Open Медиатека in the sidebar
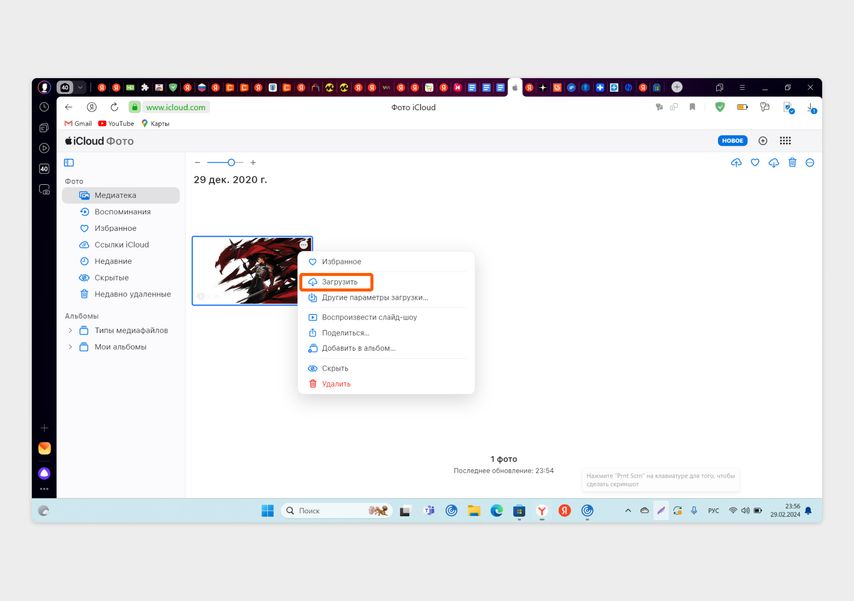The height and width of the screenshot is (601, 854). (x=121, y=195)
